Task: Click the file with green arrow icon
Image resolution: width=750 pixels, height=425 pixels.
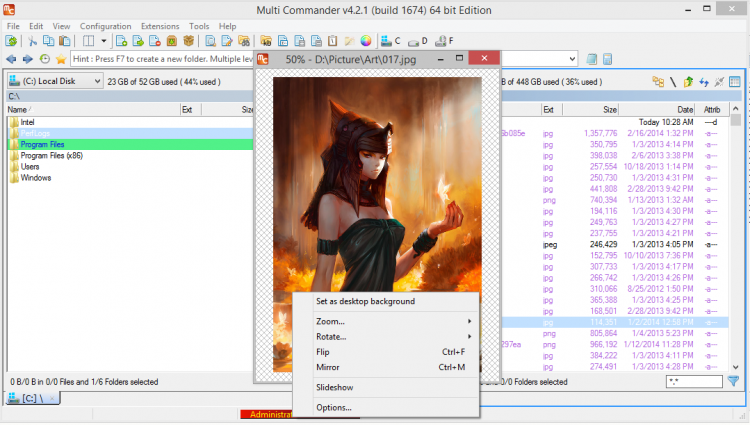Action: [138, 41]
